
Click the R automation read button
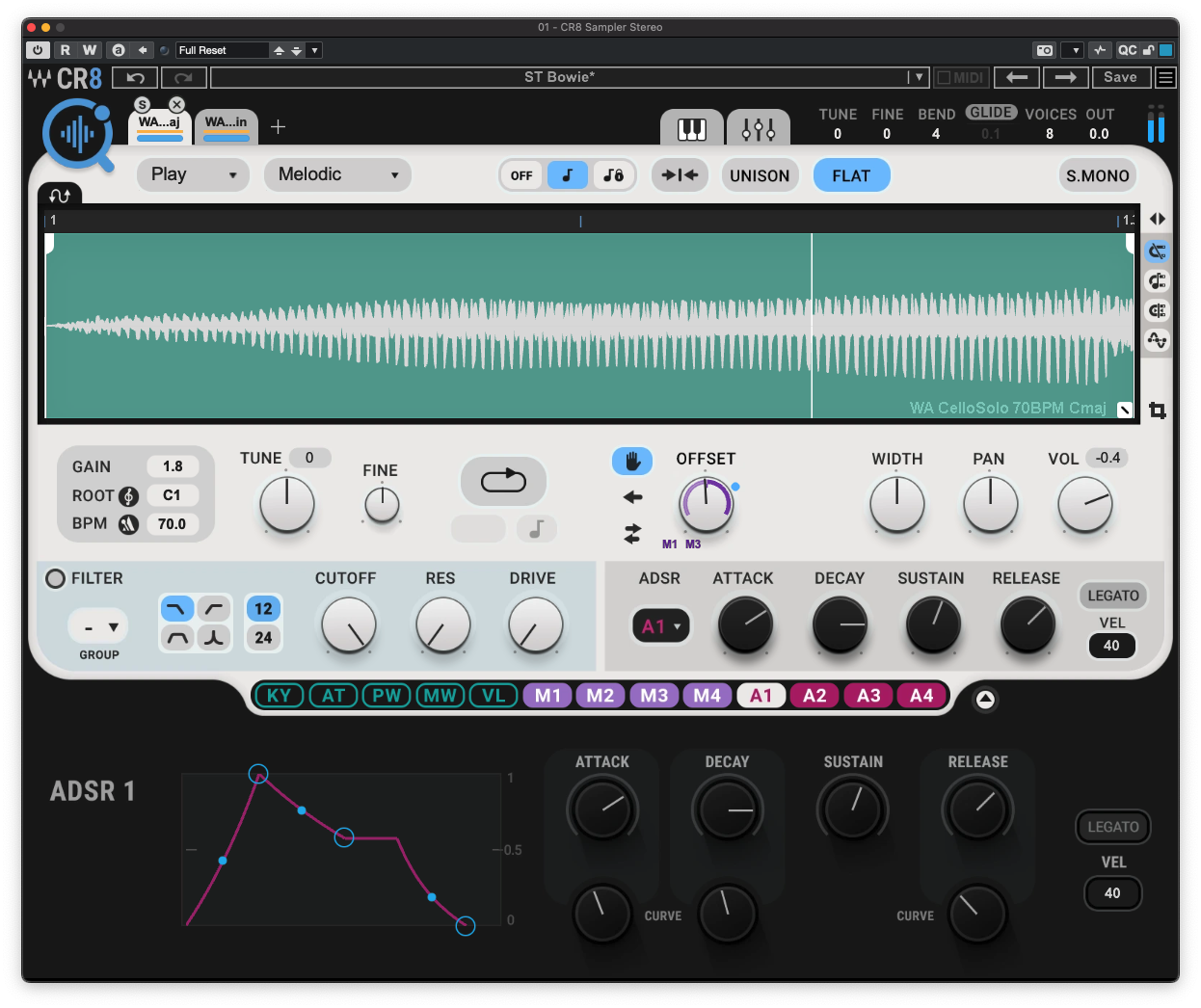click(66, 50)
